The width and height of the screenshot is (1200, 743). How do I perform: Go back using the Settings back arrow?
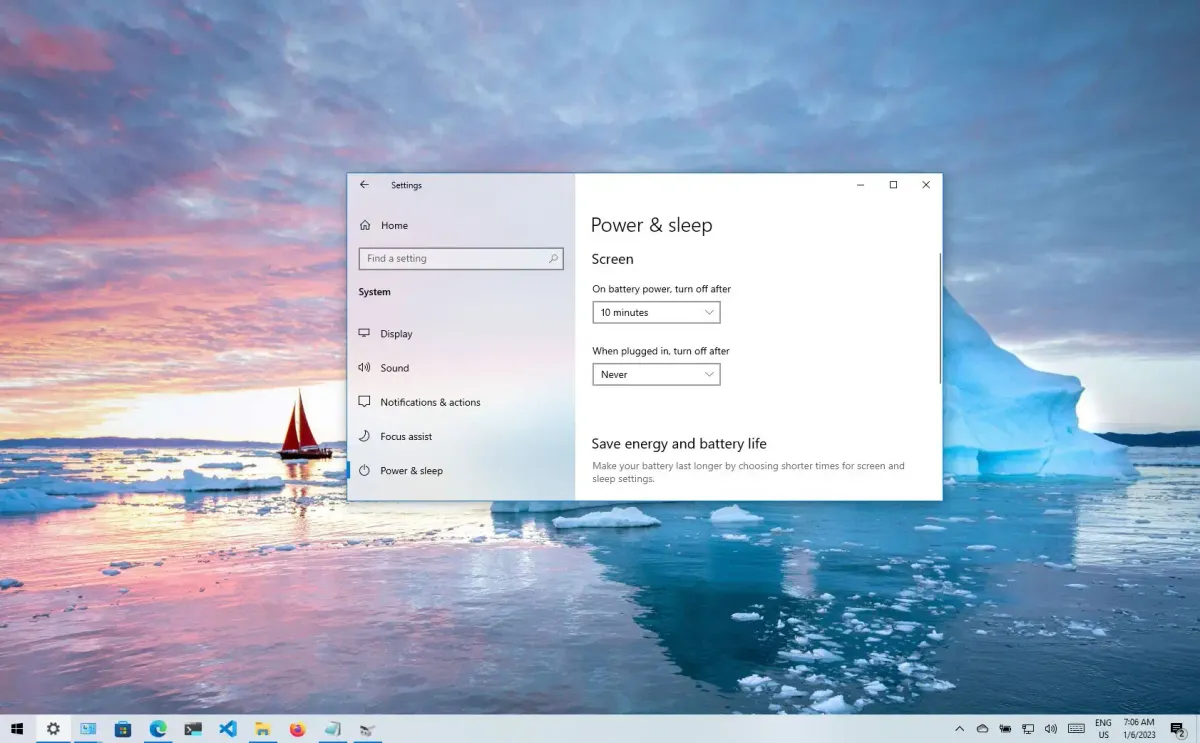coord(364,185)
